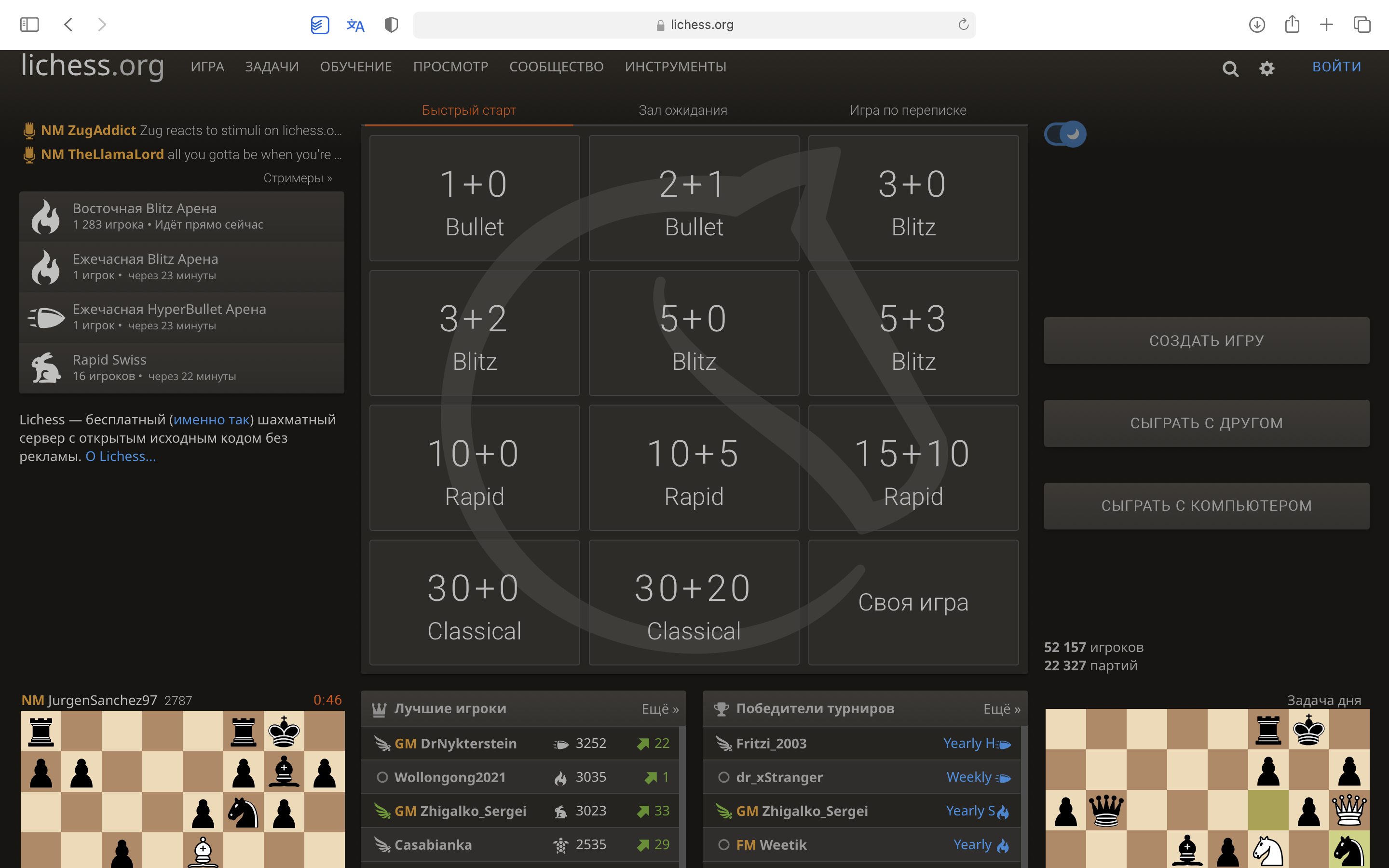Switch to the Зал ожидания tab
Image resolution: width=1389 pixels, height=868 pixels.
click(x=682, y=110)
